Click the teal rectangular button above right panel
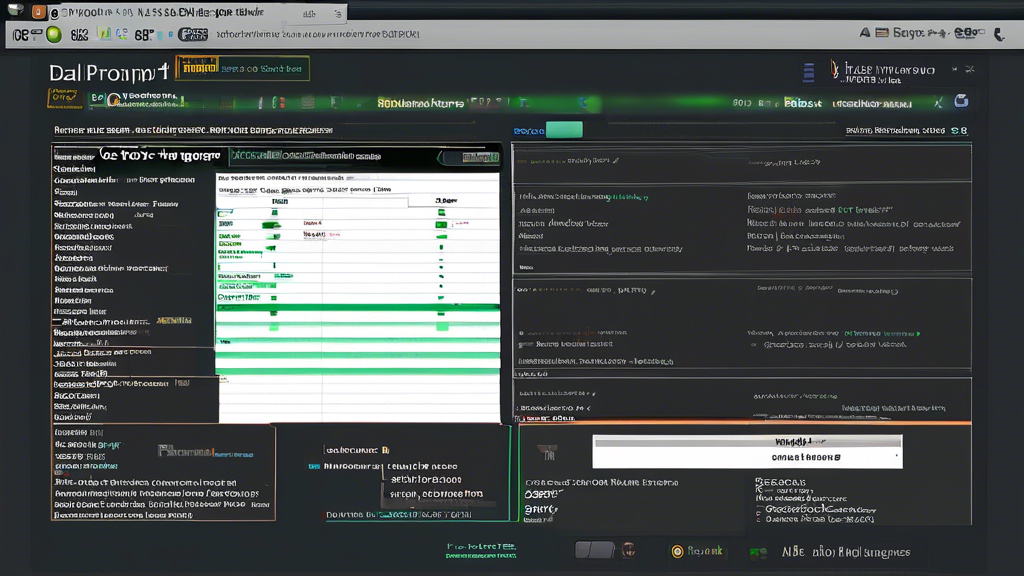The image size is (1024, 576). coord(564,130)
